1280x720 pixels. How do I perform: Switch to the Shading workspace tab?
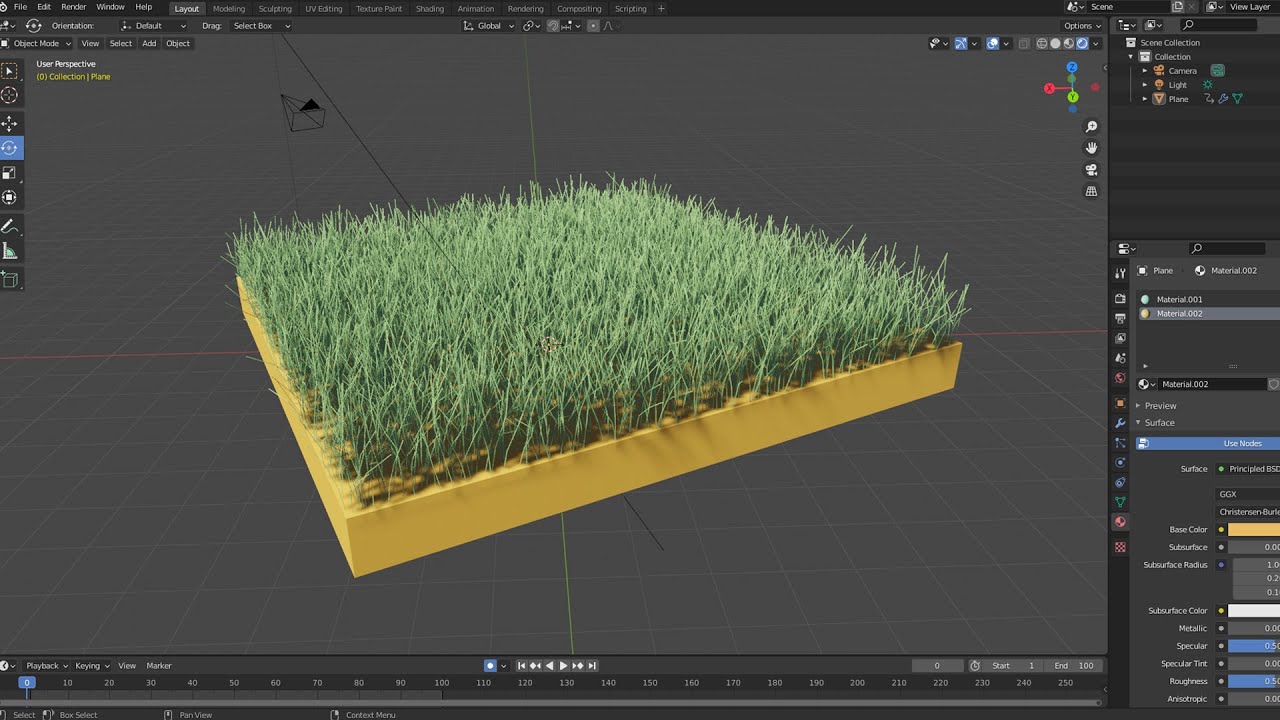click(x=430, y=8)
